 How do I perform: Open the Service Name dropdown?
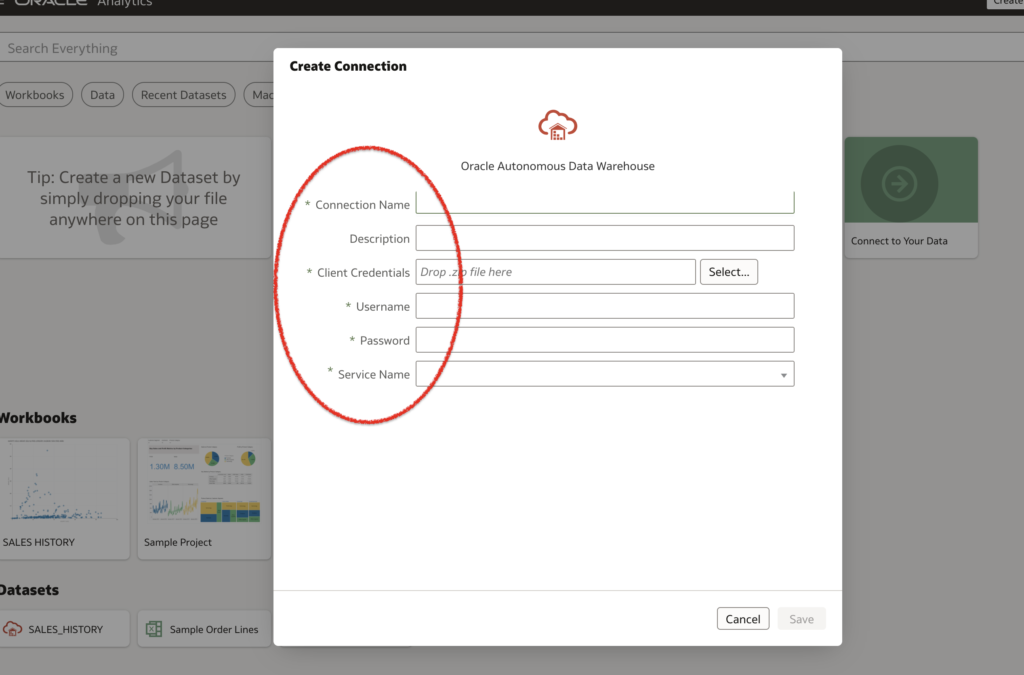point(605,374)
